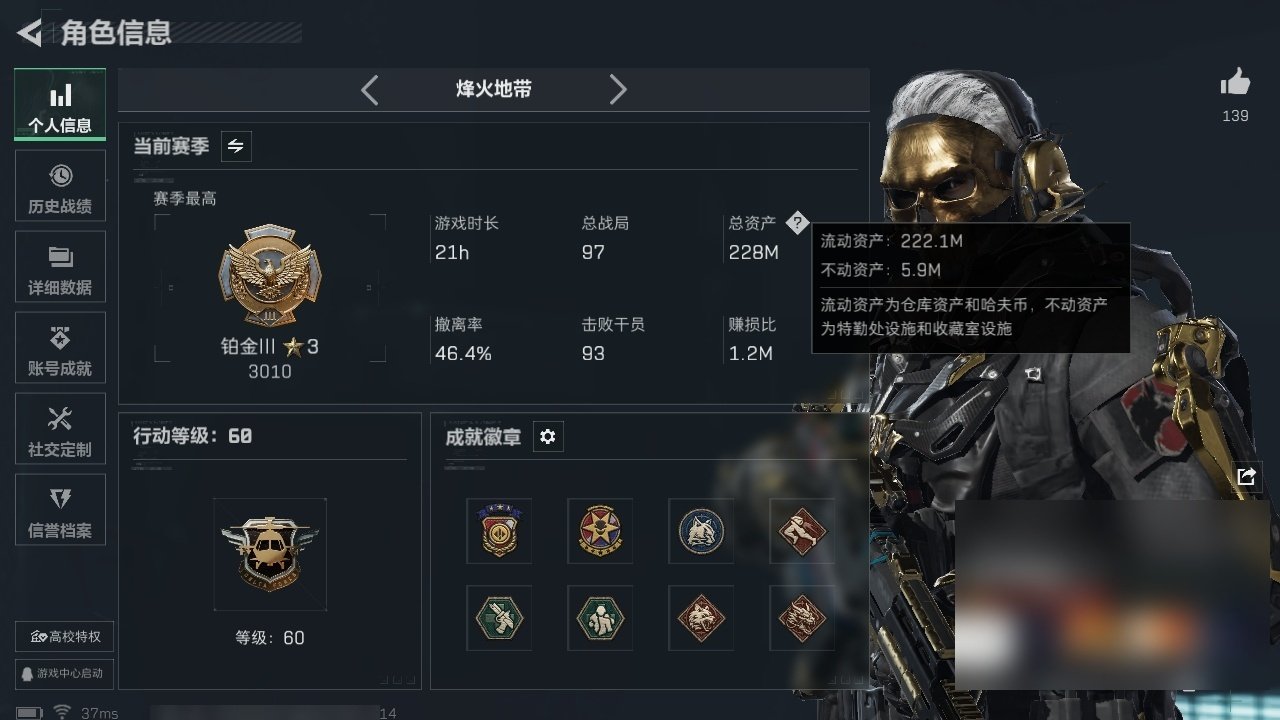Select the red dragon achievement badge
The width and height of the screenshot is (1280, 720).
tap(802, 618)
